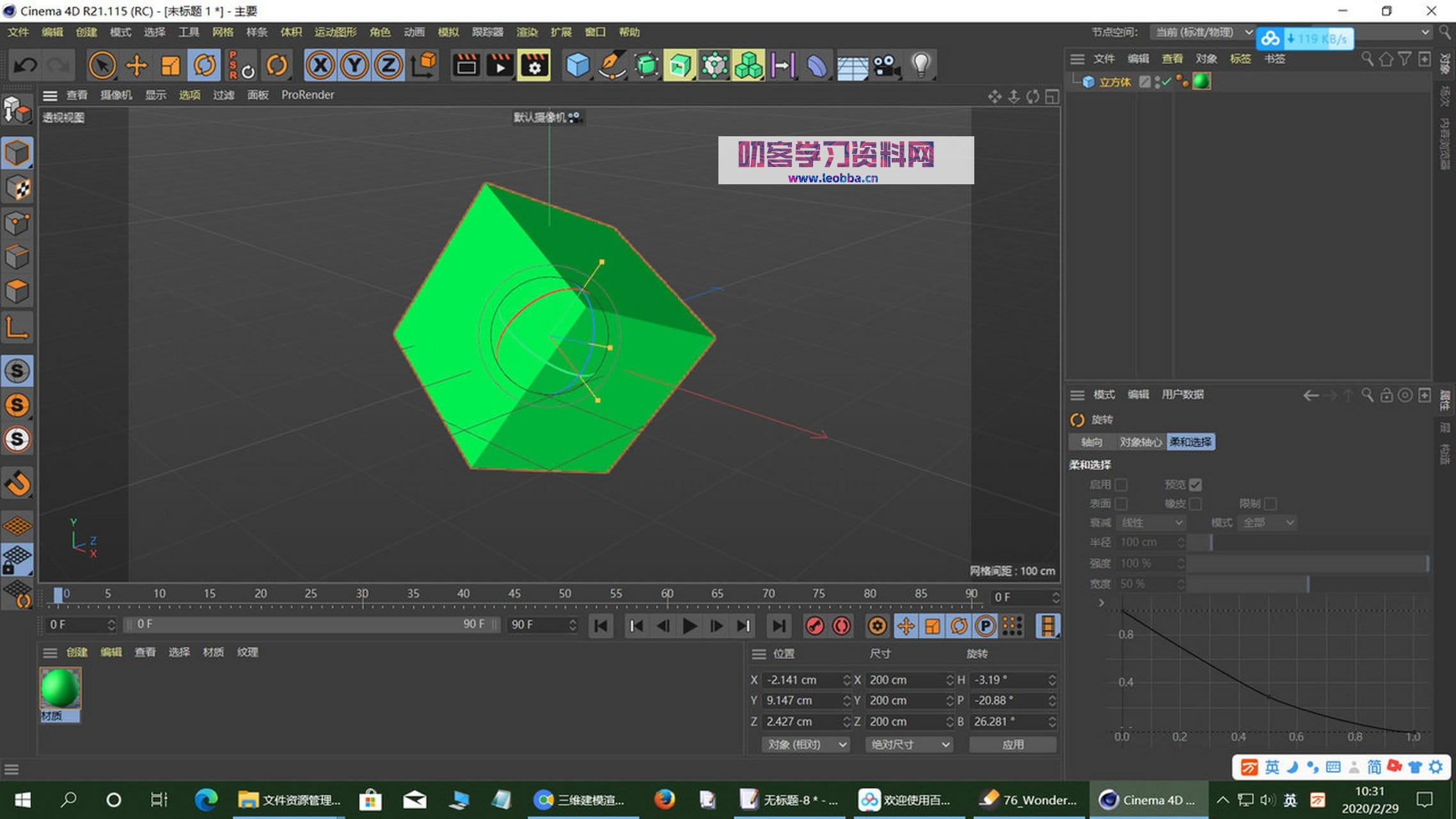Viewport: 1456px width, 819px height.
Task: Click the magnet tool in the left sidebar
Action: click(17, 484)
